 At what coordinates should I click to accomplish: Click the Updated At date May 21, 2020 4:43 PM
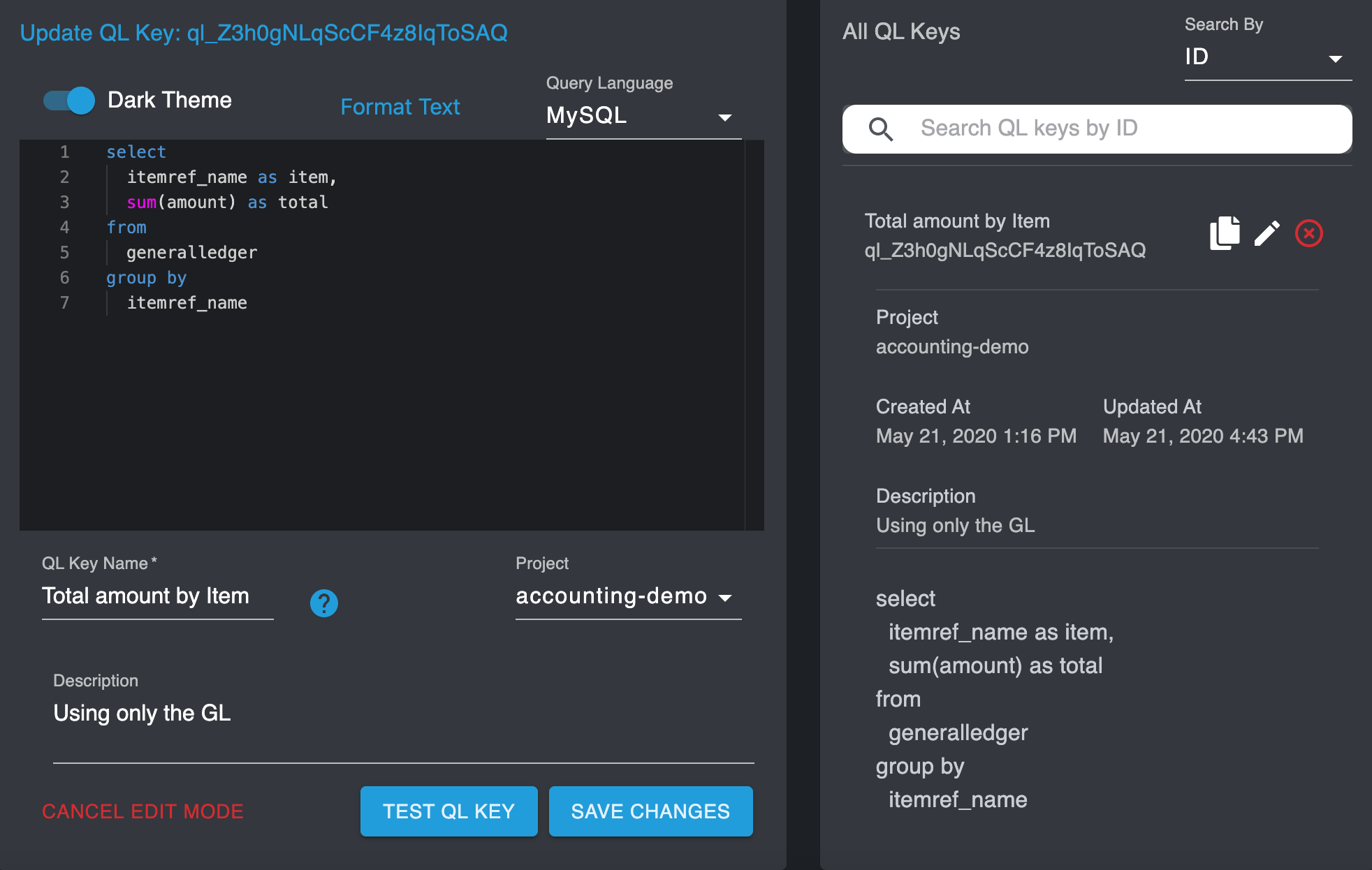1203,436
